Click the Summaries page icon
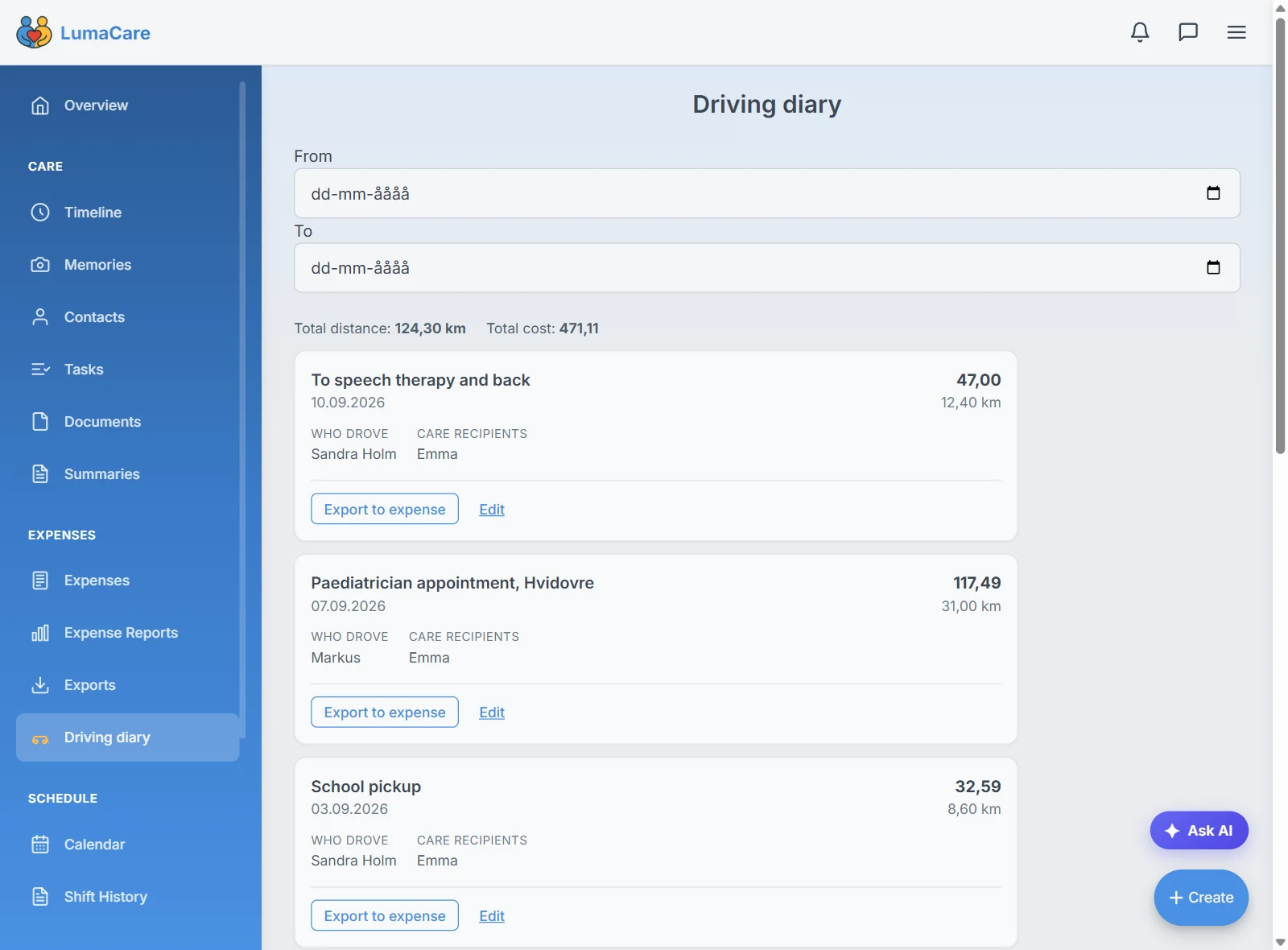Image resolution: width=1288 pixels, height=950 pixels. click(40, 474)
